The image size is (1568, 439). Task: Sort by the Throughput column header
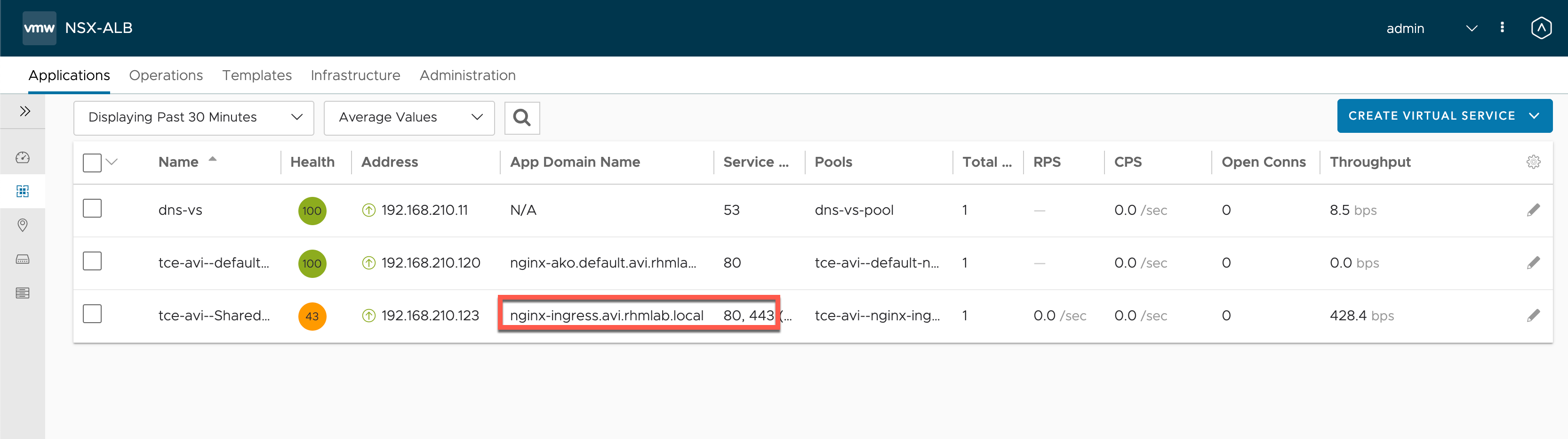click(x=1370, y=162)
